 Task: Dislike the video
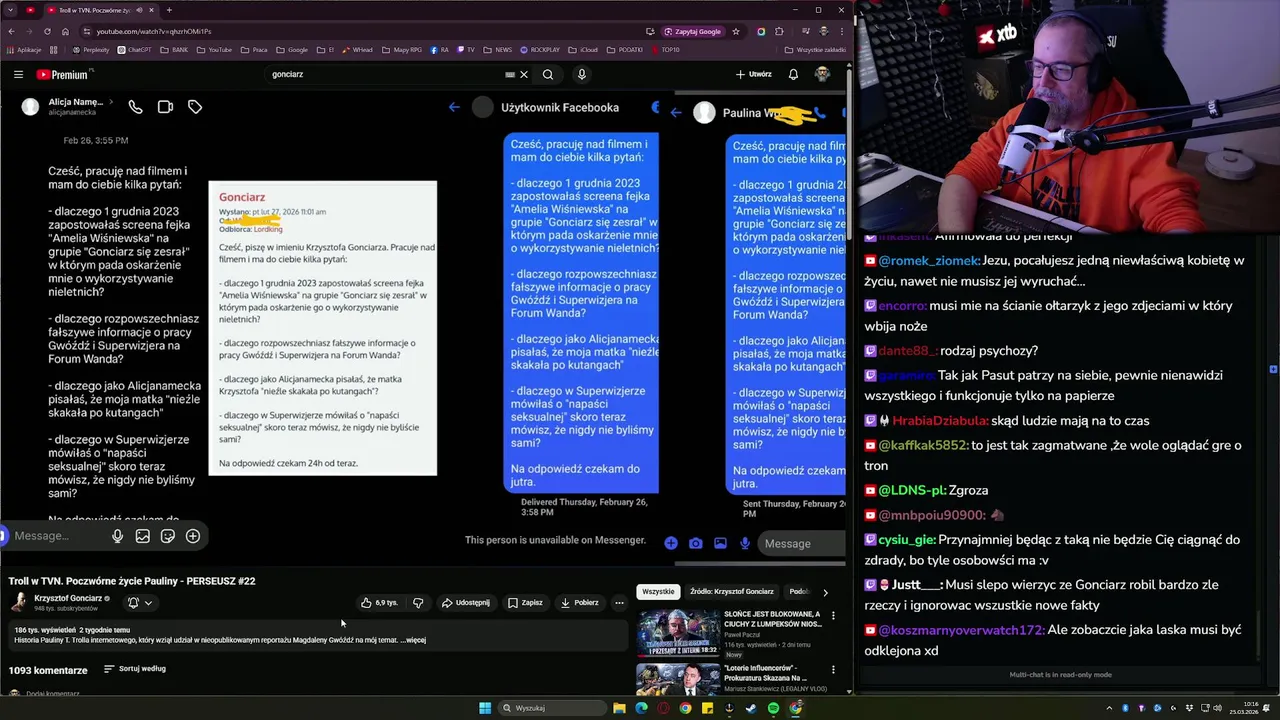coord(418,603)
